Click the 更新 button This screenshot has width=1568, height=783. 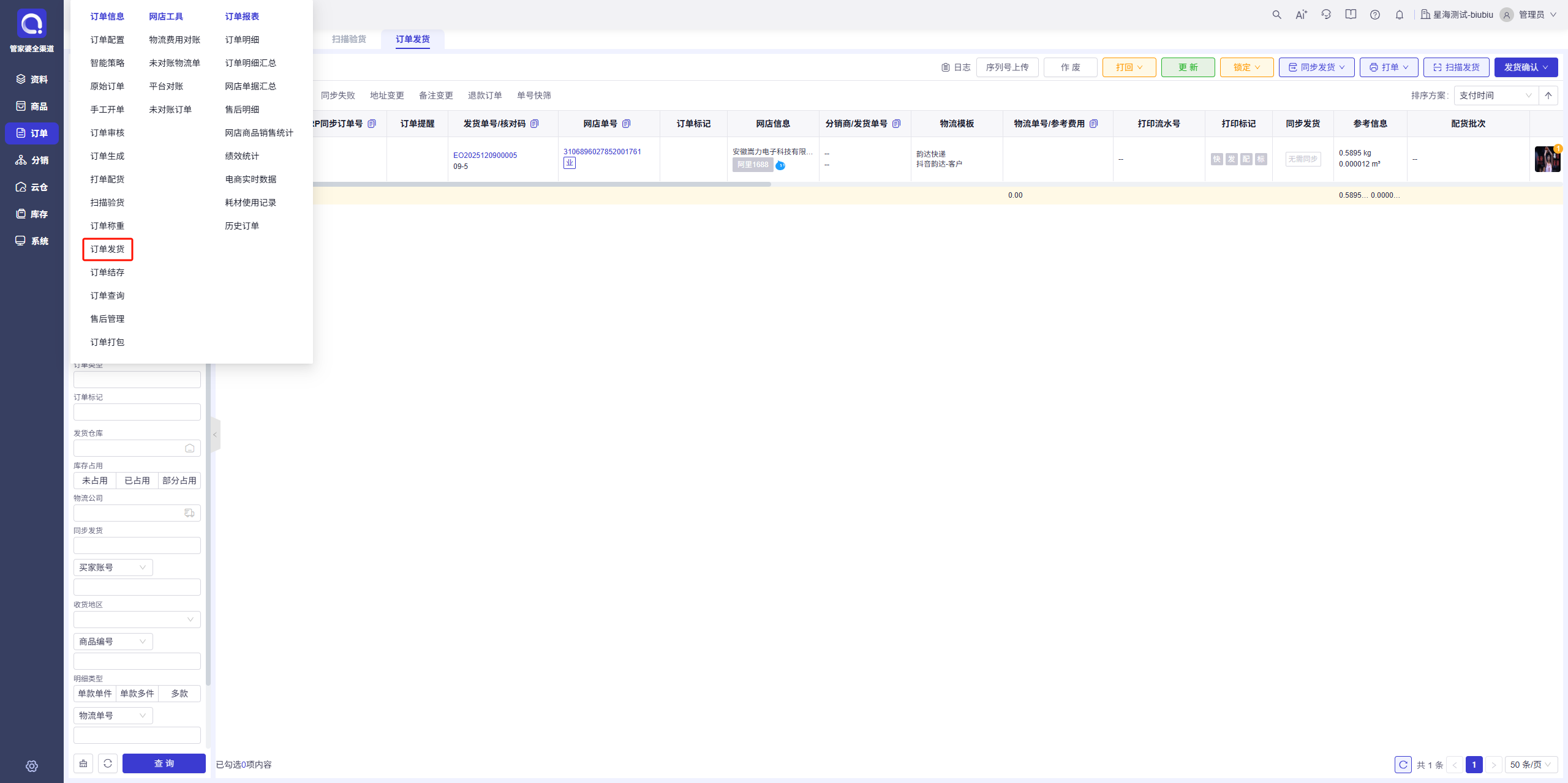coord(1188,67)
